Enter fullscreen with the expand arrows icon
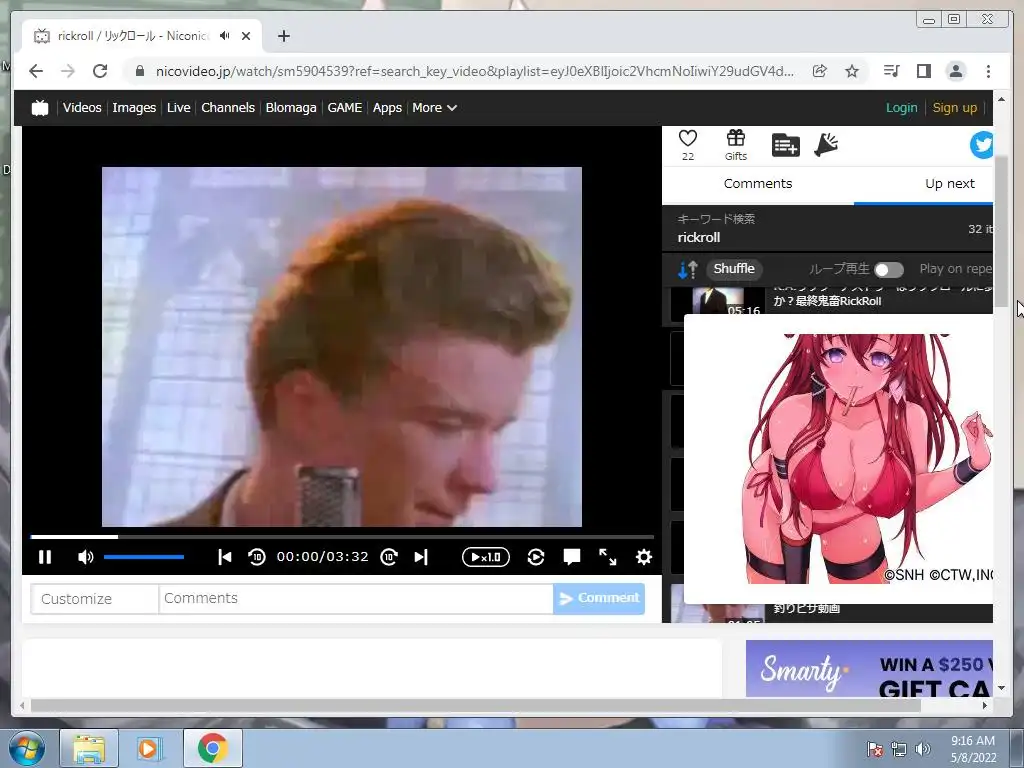Viewport: 1024px width, 768px height. [x=608, y=557]
